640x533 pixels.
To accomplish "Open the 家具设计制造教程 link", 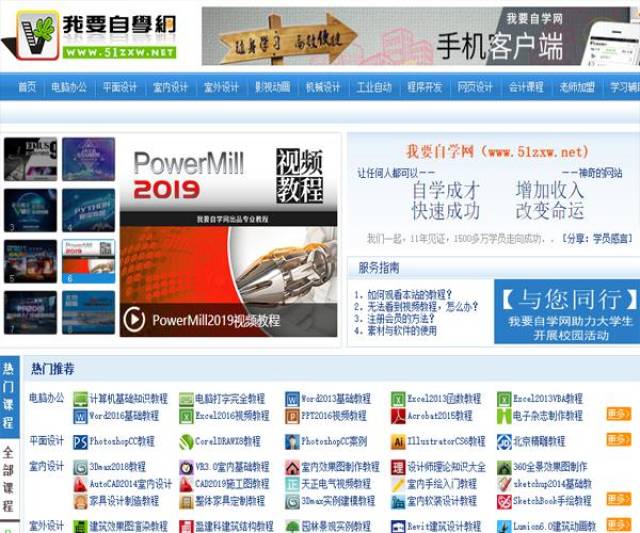I will [124, 501].
